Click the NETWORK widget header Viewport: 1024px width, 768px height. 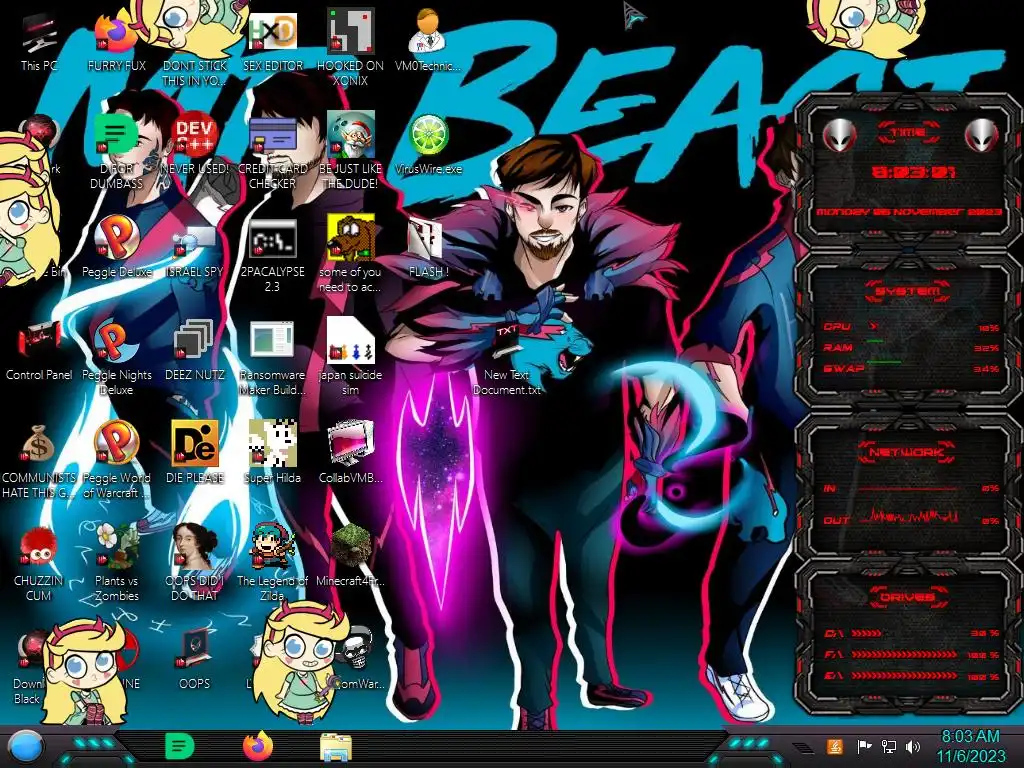point(908,452)
